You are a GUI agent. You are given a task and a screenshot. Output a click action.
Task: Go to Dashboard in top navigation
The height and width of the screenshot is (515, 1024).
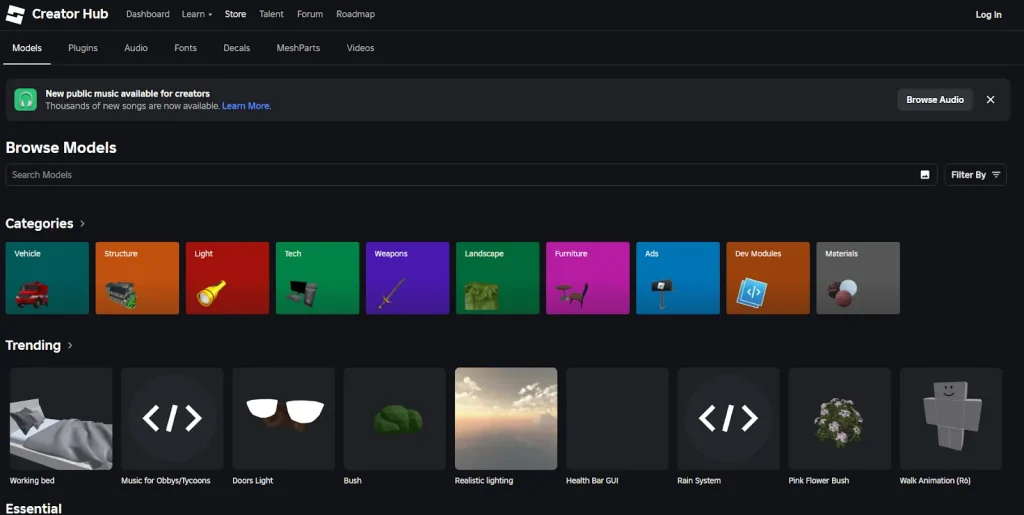(x=148, y=14)
